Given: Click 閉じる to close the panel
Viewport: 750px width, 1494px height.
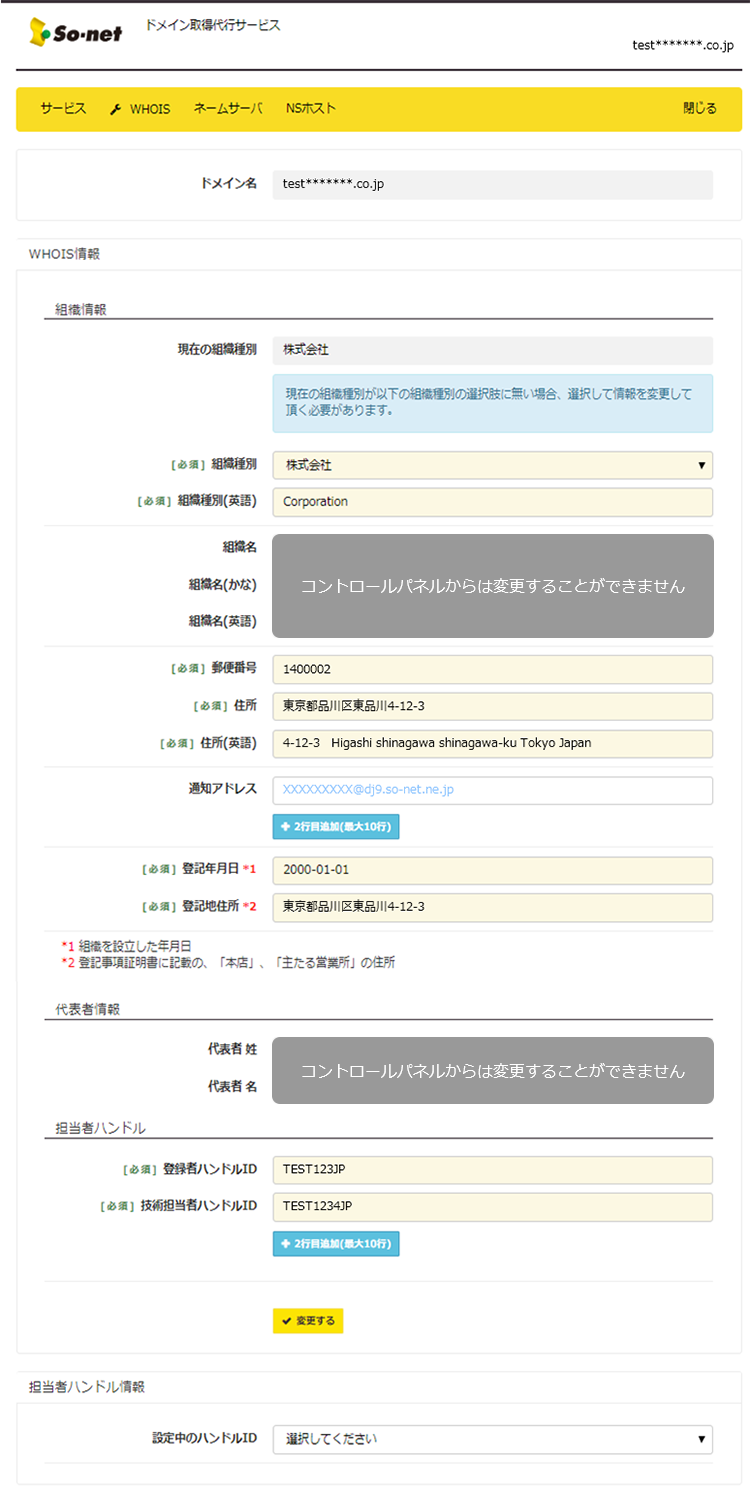Looking at the screenshot, I should pos(699,109).
